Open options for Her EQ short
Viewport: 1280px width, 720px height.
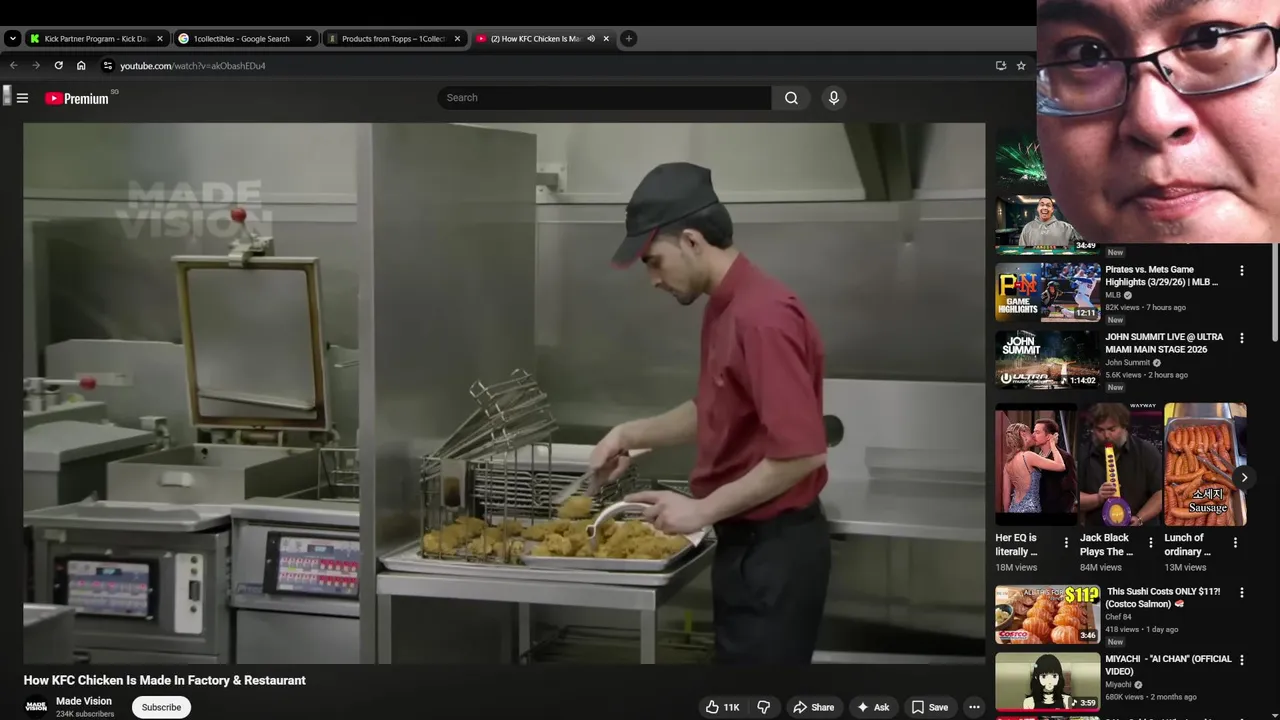coord(1066,543)
